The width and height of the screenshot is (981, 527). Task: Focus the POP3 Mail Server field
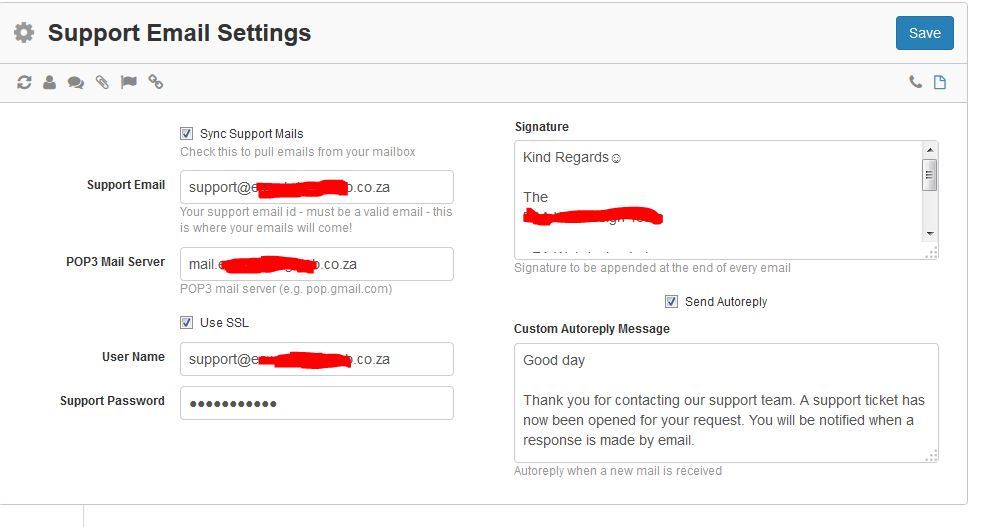pyautogui.click(x=317, y=264)
